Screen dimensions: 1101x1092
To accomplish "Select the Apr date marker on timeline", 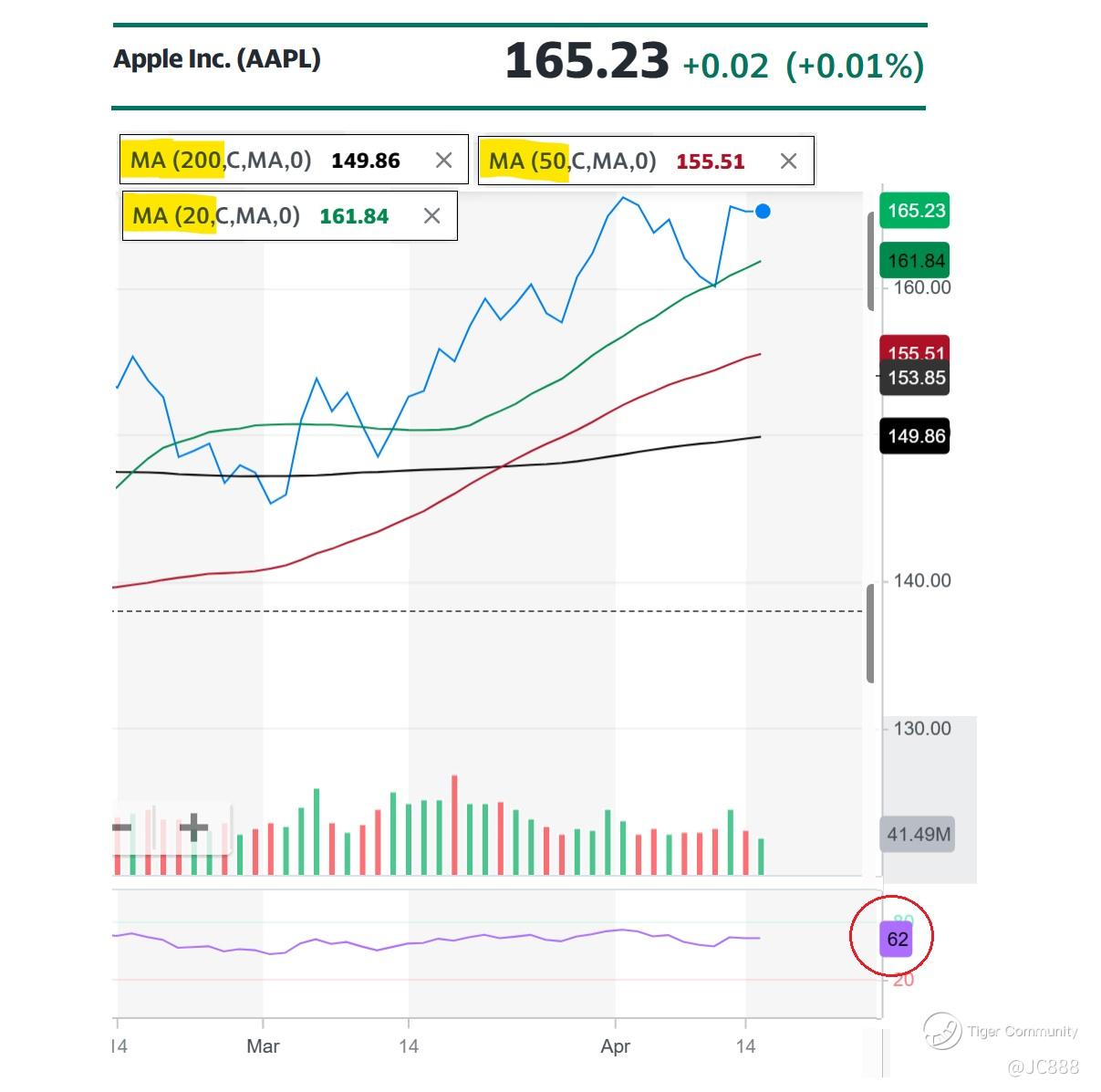I will 616,1046.
